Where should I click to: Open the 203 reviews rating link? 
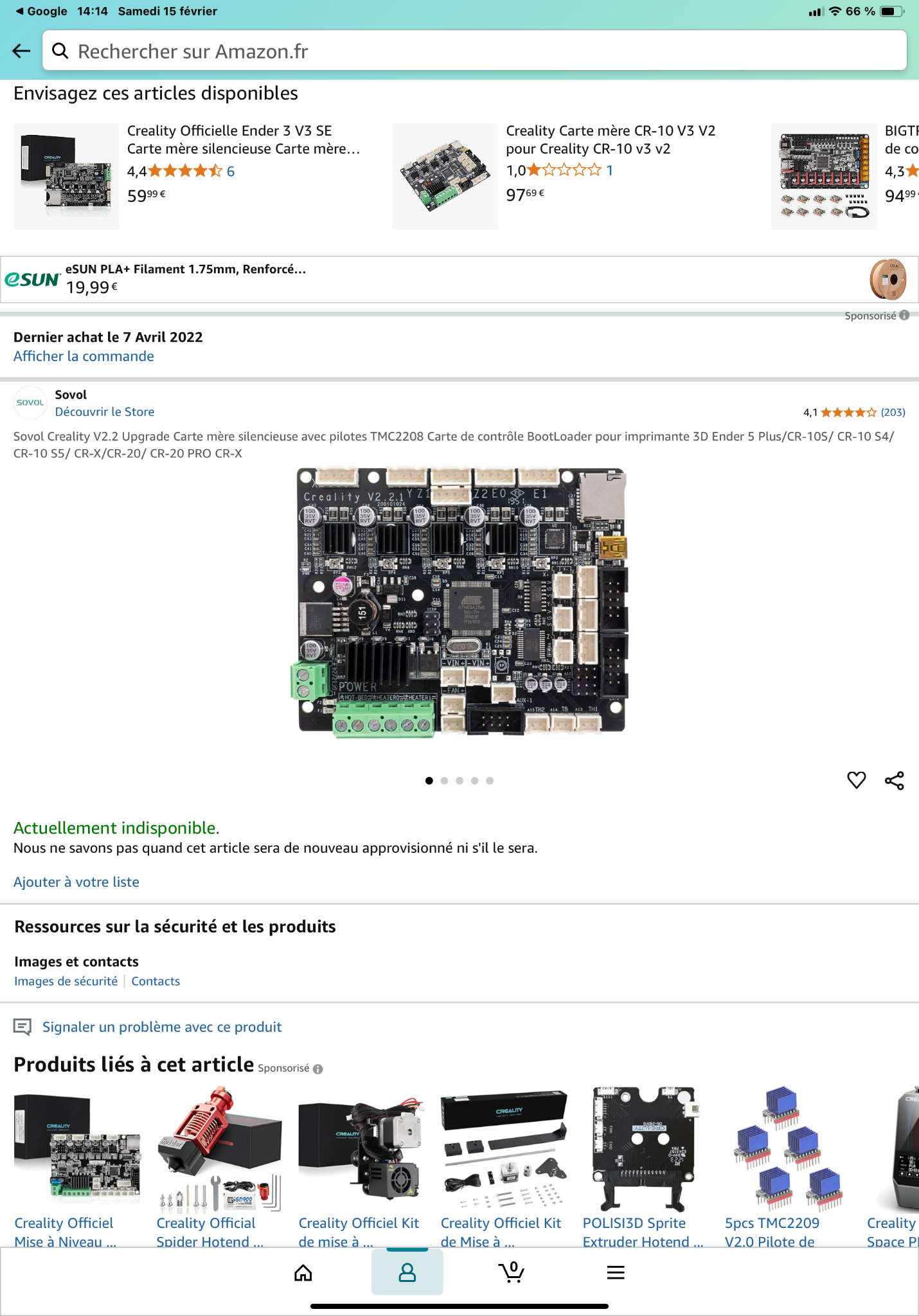tap(893, 412)
